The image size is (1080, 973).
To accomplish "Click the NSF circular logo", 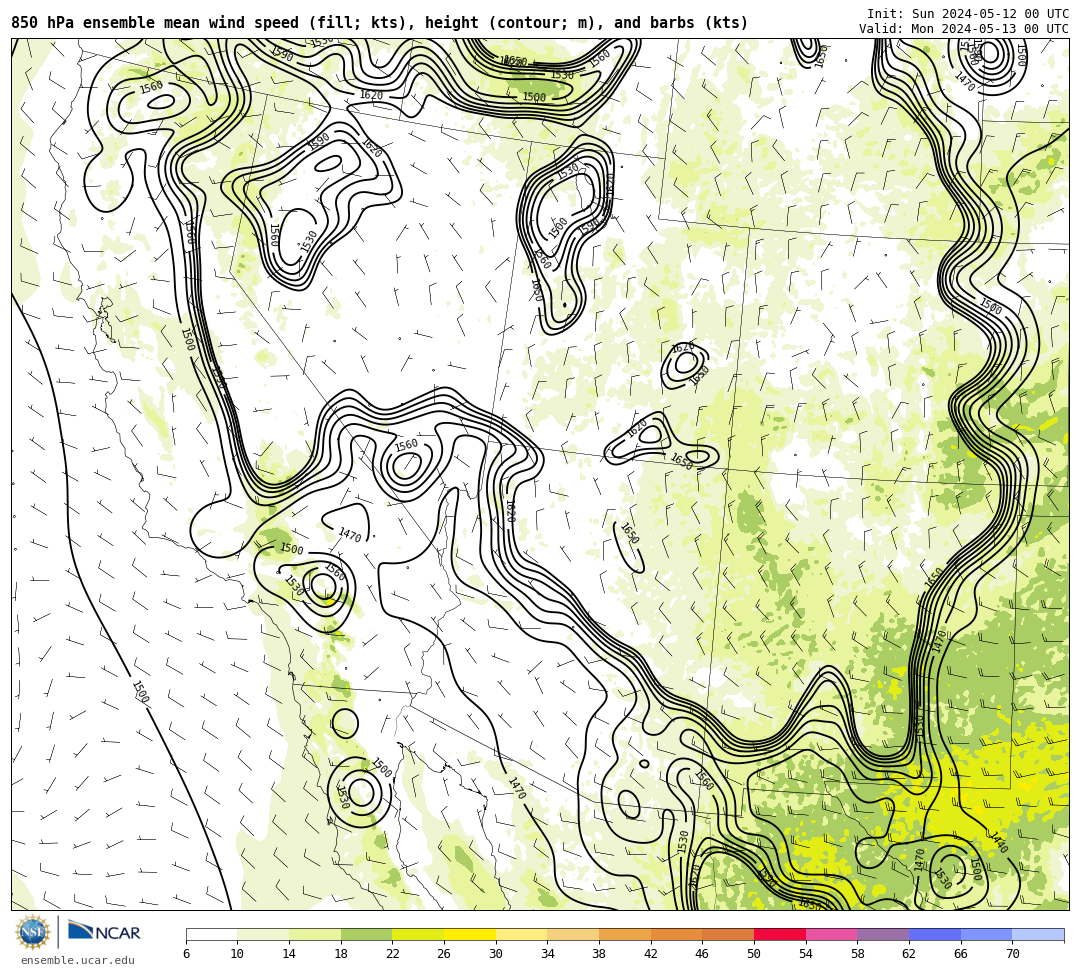I will (32, 933).
